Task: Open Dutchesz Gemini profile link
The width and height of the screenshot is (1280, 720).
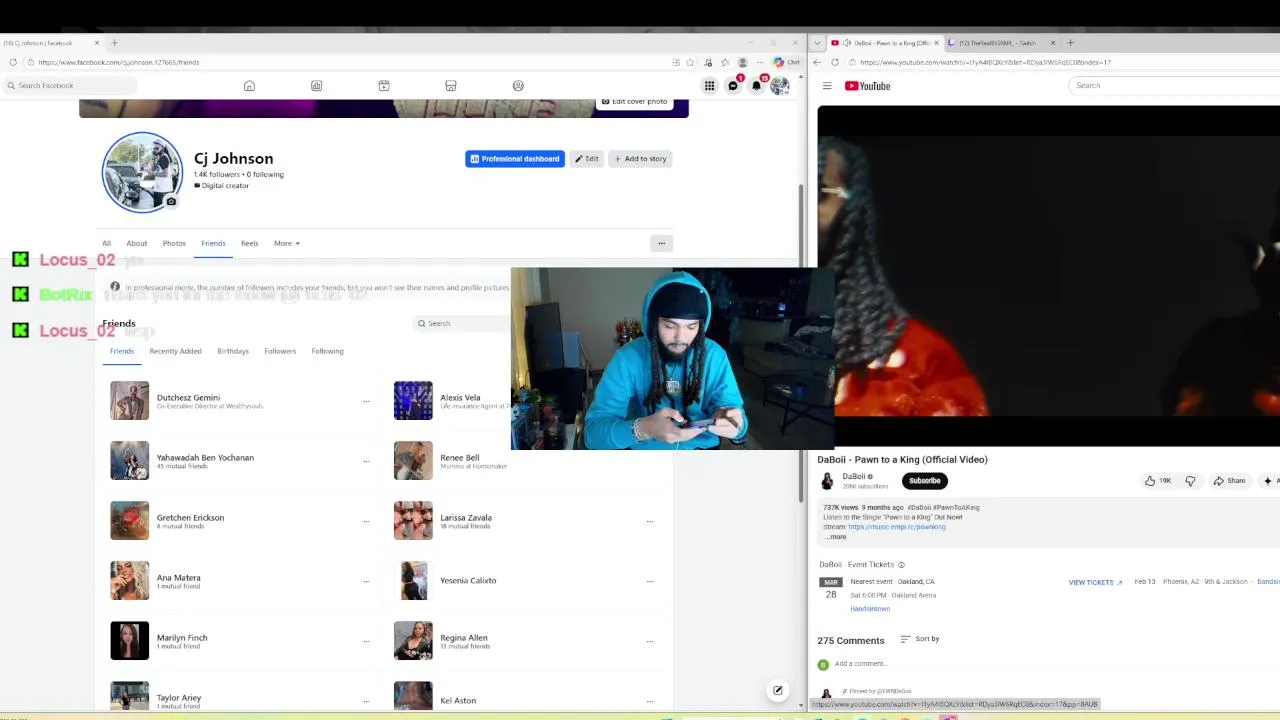Action: click(x=188, y=397)
